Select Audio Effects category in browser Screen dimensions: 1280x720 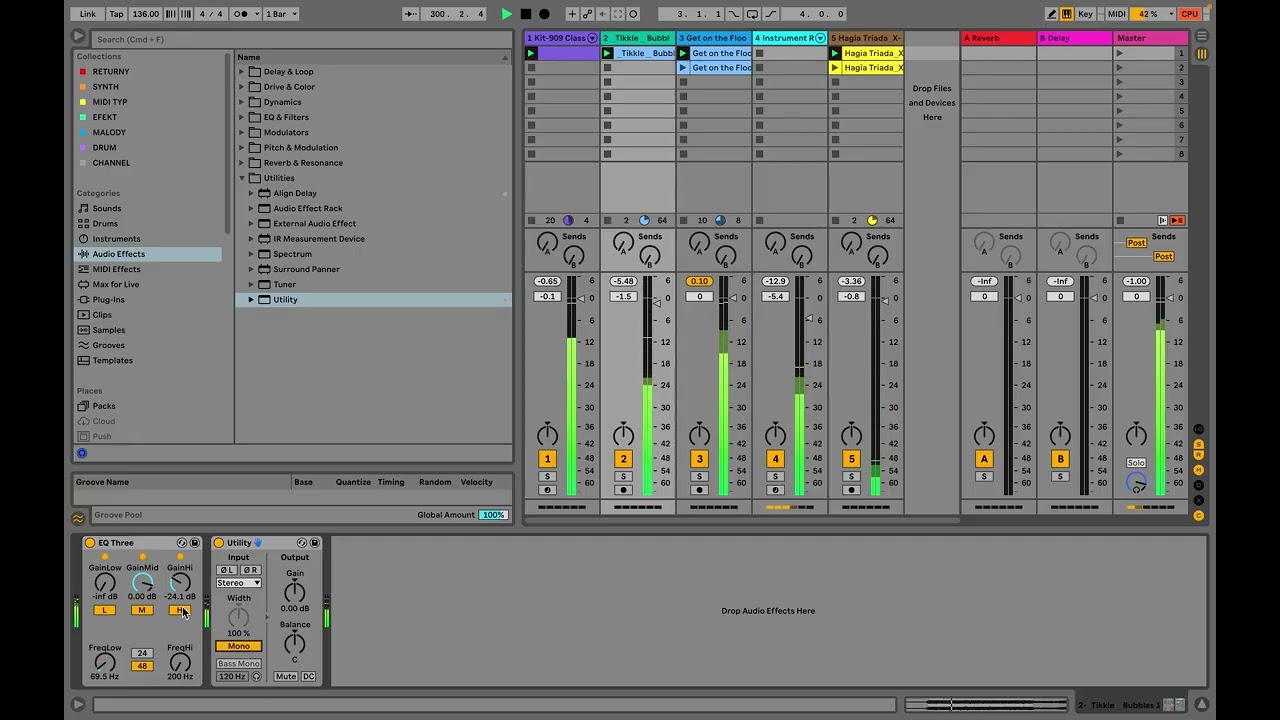148,254
